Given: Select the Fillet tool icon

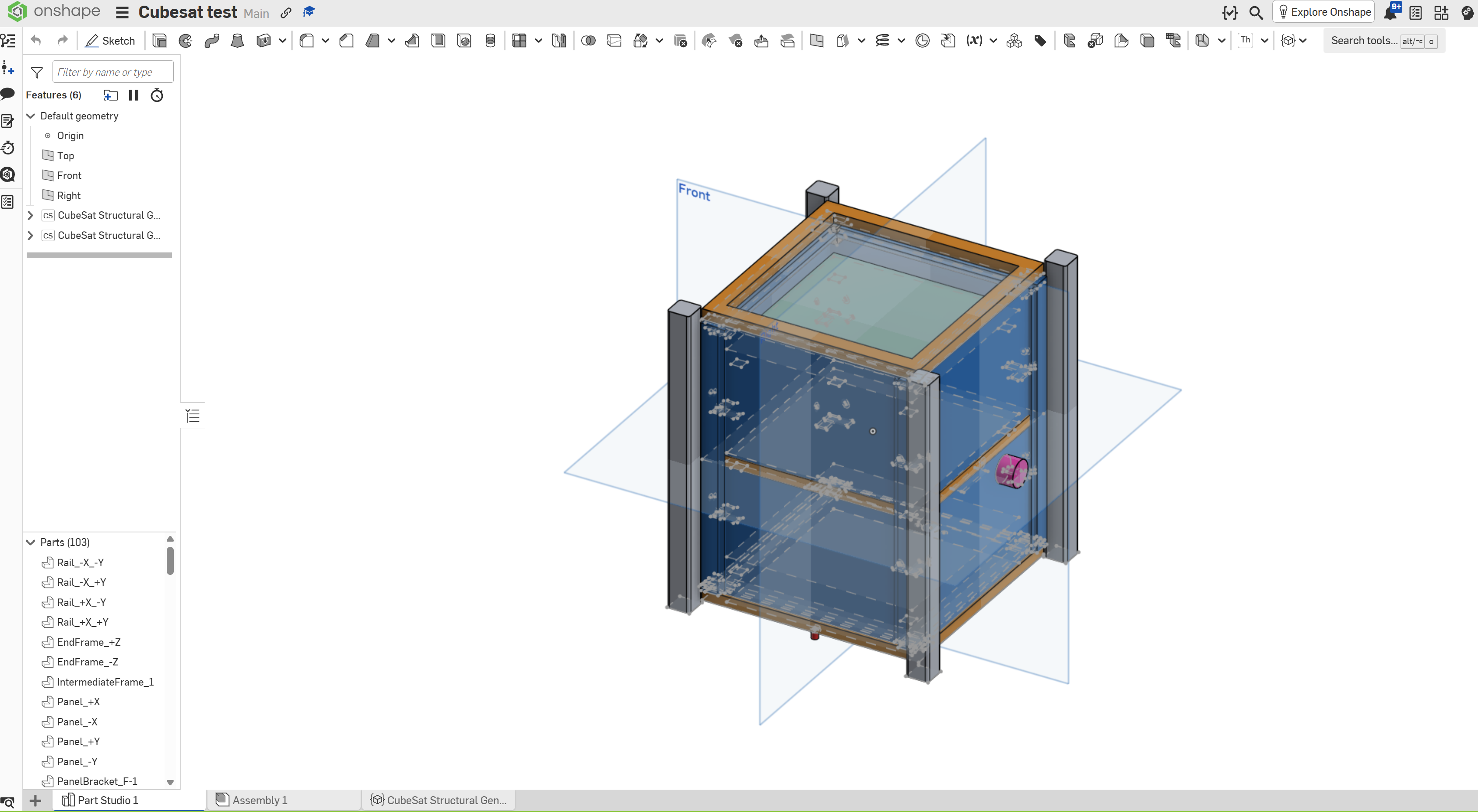Looking at the screenshot, I should [x=307, y=41].
